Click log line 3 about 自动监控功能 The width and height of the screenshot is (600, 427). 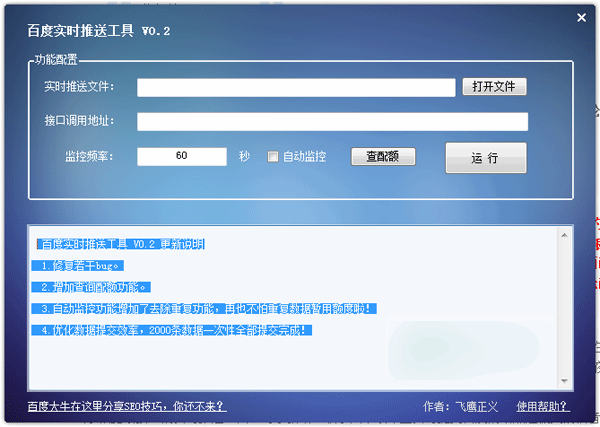204,308
